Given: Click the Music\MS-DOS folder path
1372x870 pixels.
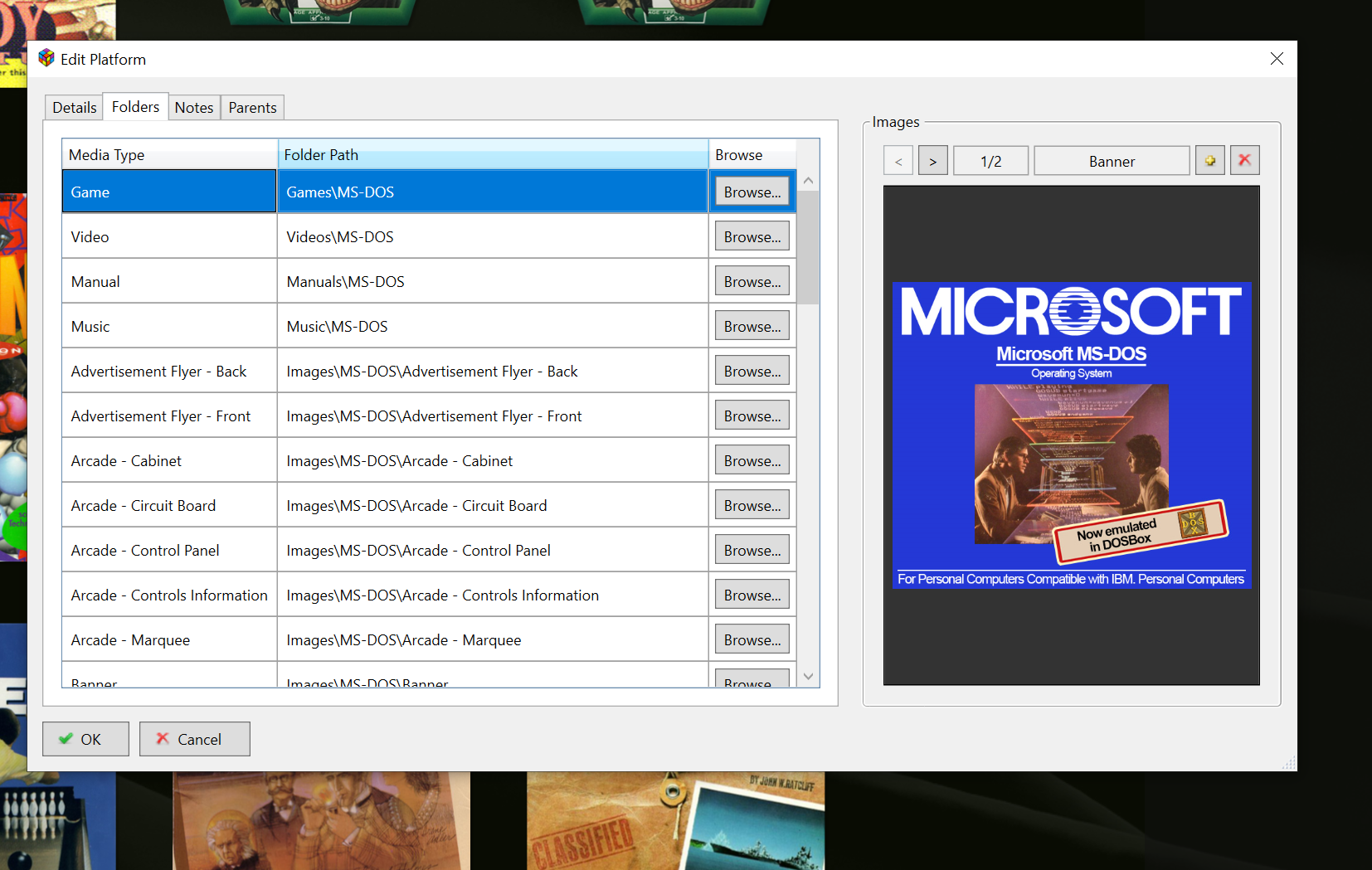Looking at the screenshot, I should pos(493,326).
